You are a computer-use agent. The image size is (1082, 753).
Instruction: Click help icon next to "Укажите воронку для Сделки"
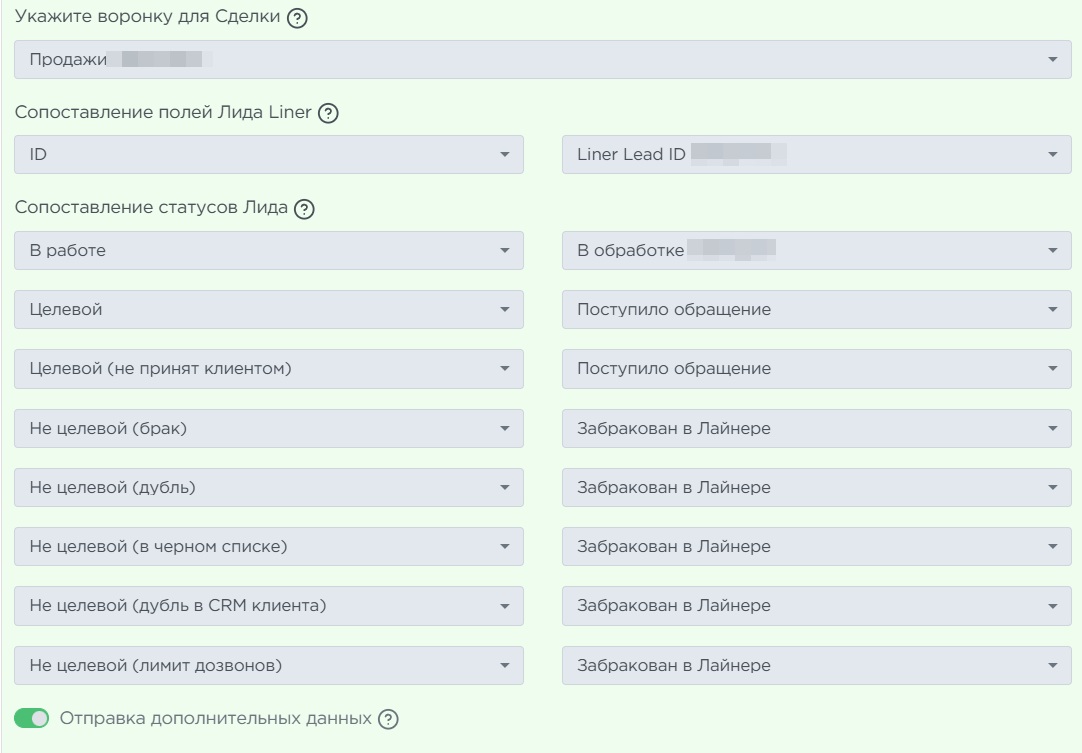tap(295, 21)
